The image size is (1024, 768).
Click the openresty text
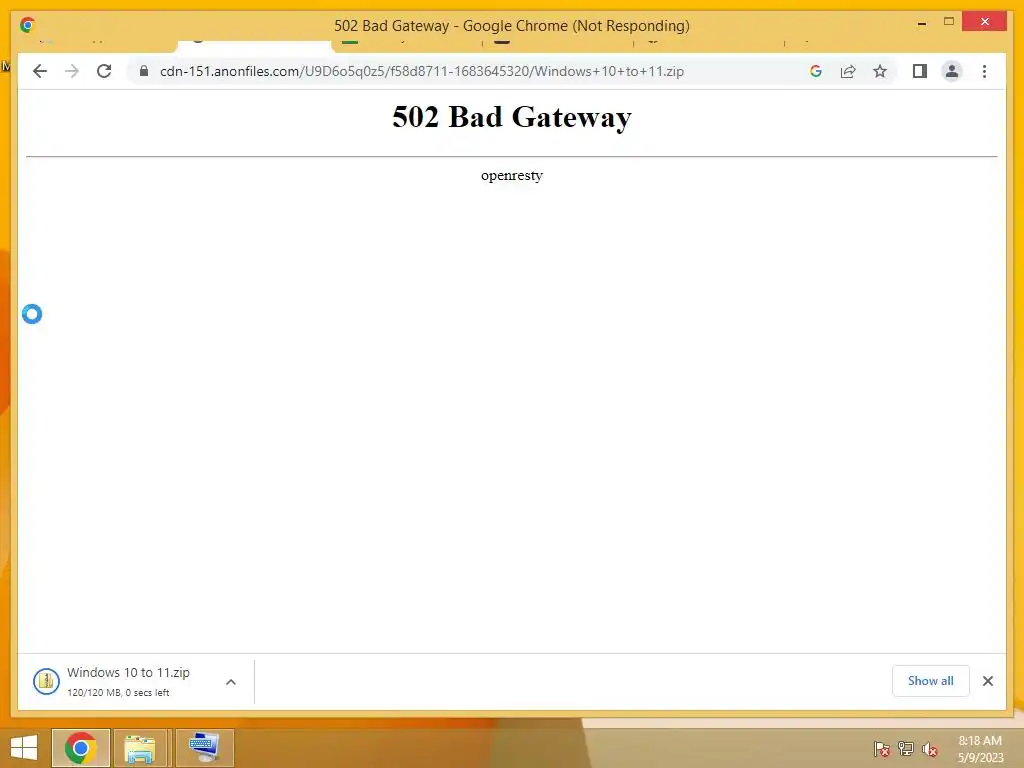[x=512, y=176]
